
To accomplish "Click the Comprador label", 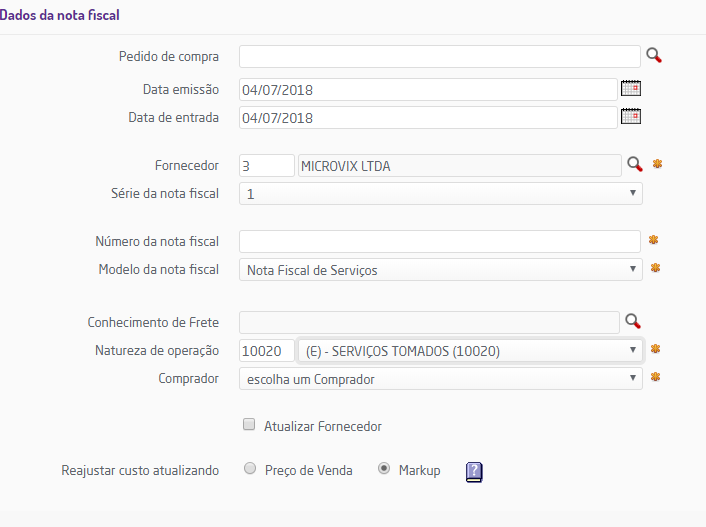I will (189, 378).
